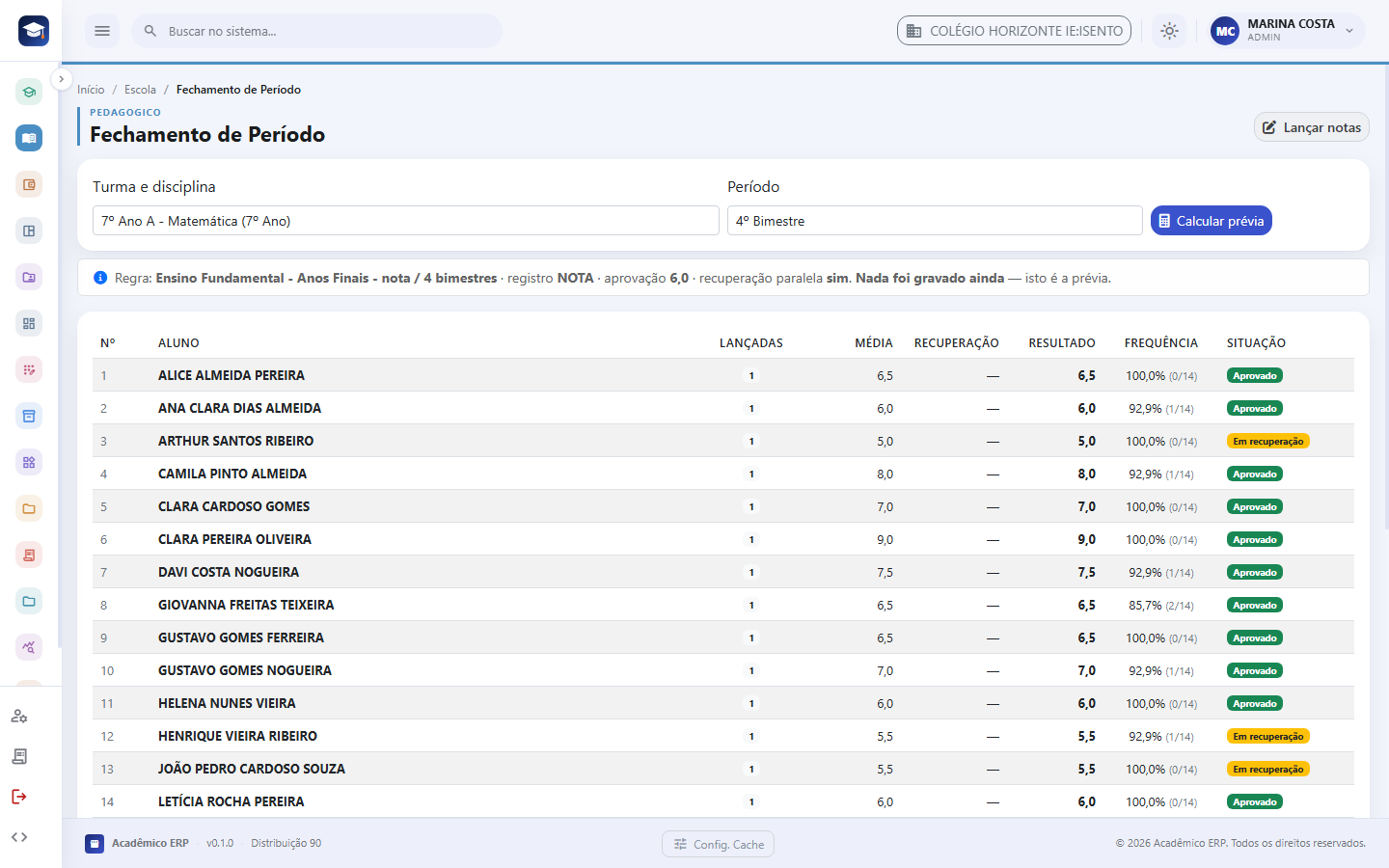Click the ALUNO column header
The height and width of the screenshot is (868, 1389).
tap(178, 343)
